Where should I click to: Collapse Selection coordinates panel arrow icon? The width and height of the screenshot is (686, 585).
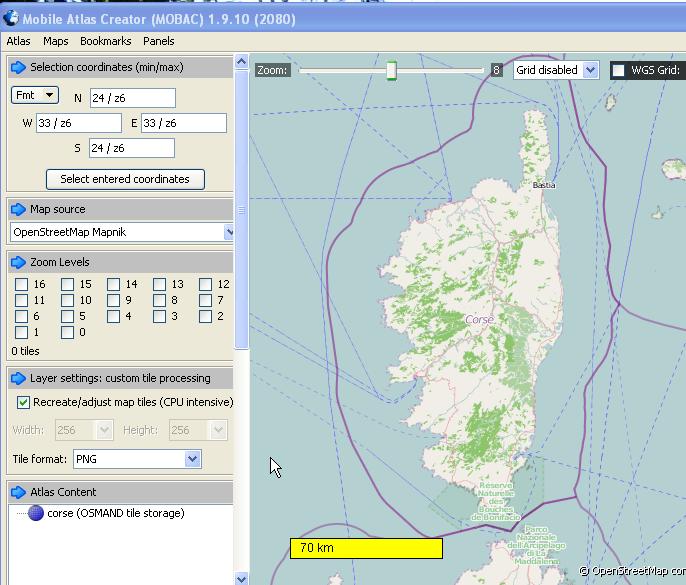pos(18,67)
